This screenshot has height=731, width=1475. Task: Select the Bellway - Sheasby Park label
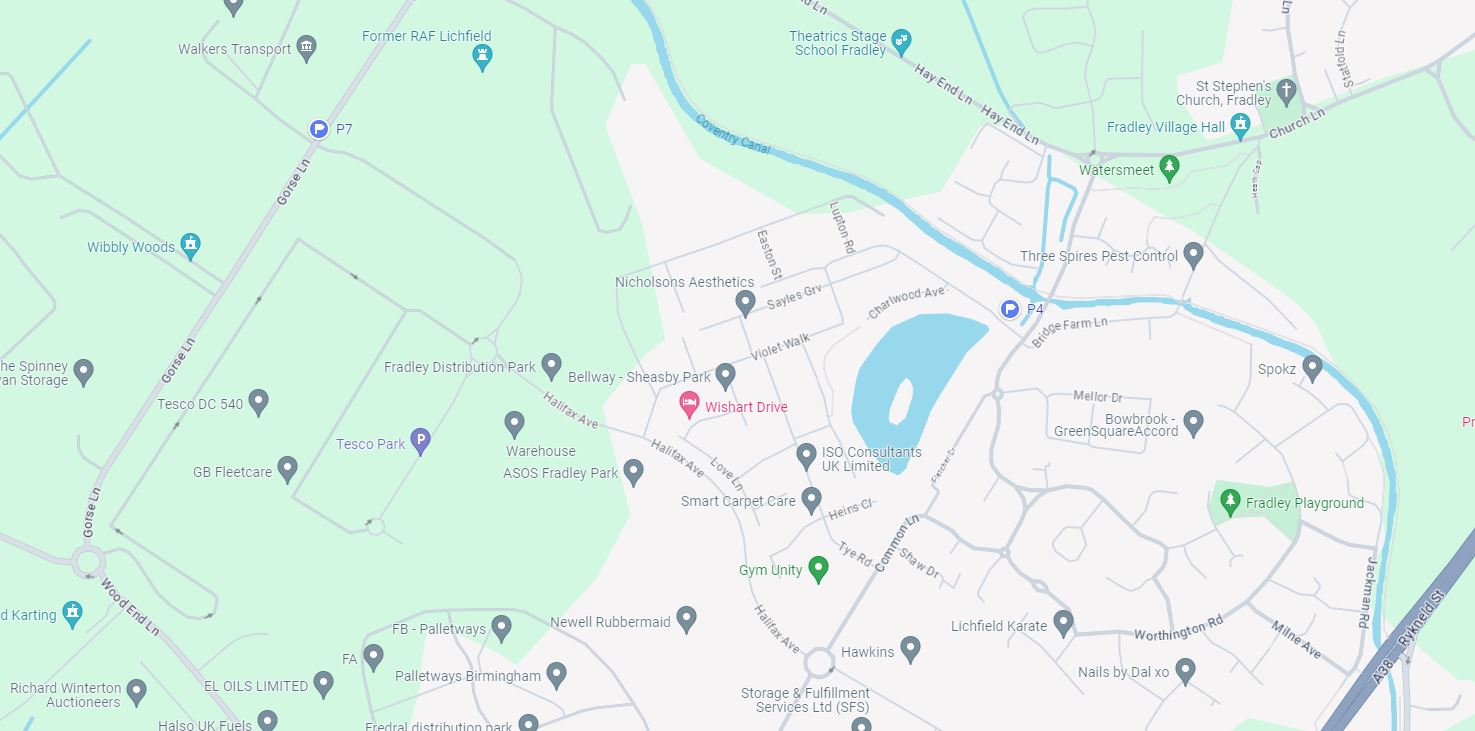pyautogui.click(x=639, y=377)
